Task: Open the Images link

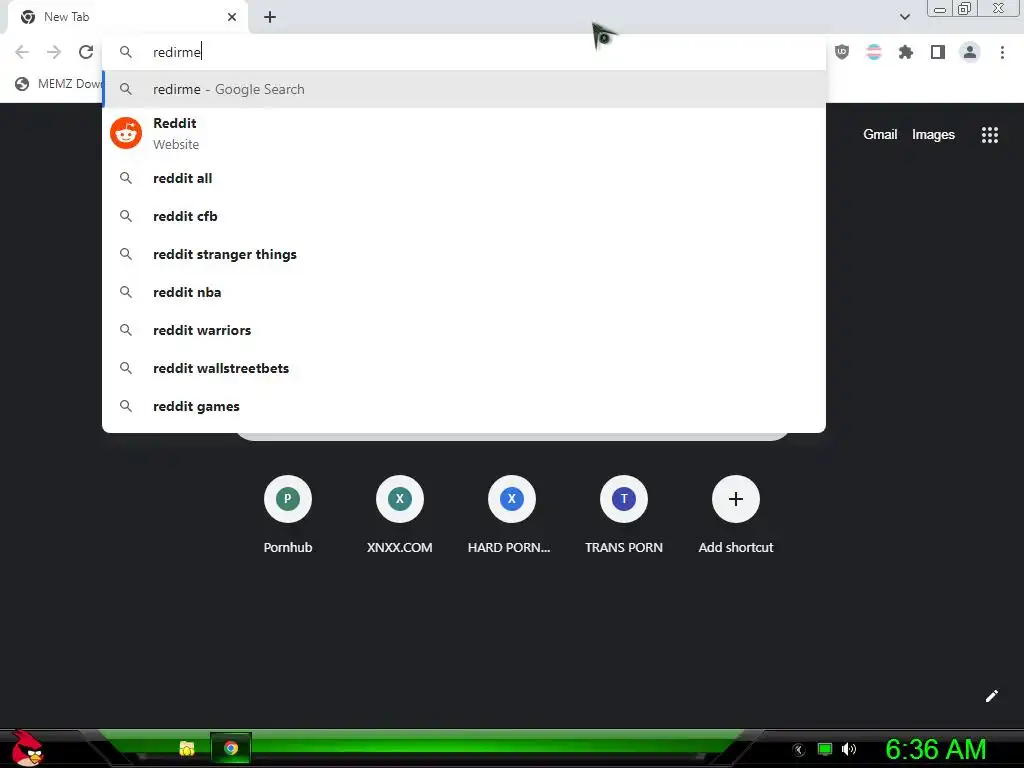Action: (x=933, y=135)
